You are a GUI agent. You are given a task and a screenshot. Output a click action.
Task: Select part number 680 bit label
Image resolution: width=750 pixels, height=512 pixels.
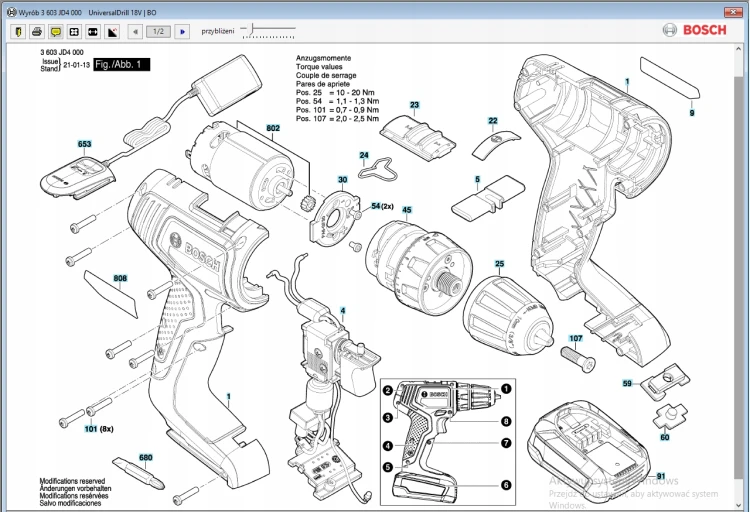click(145, 458)
